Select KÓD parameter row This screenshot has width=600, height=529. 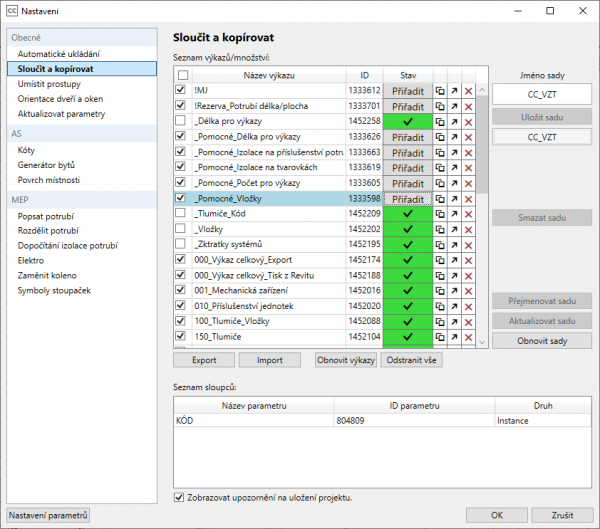click(x=382, y=420)
